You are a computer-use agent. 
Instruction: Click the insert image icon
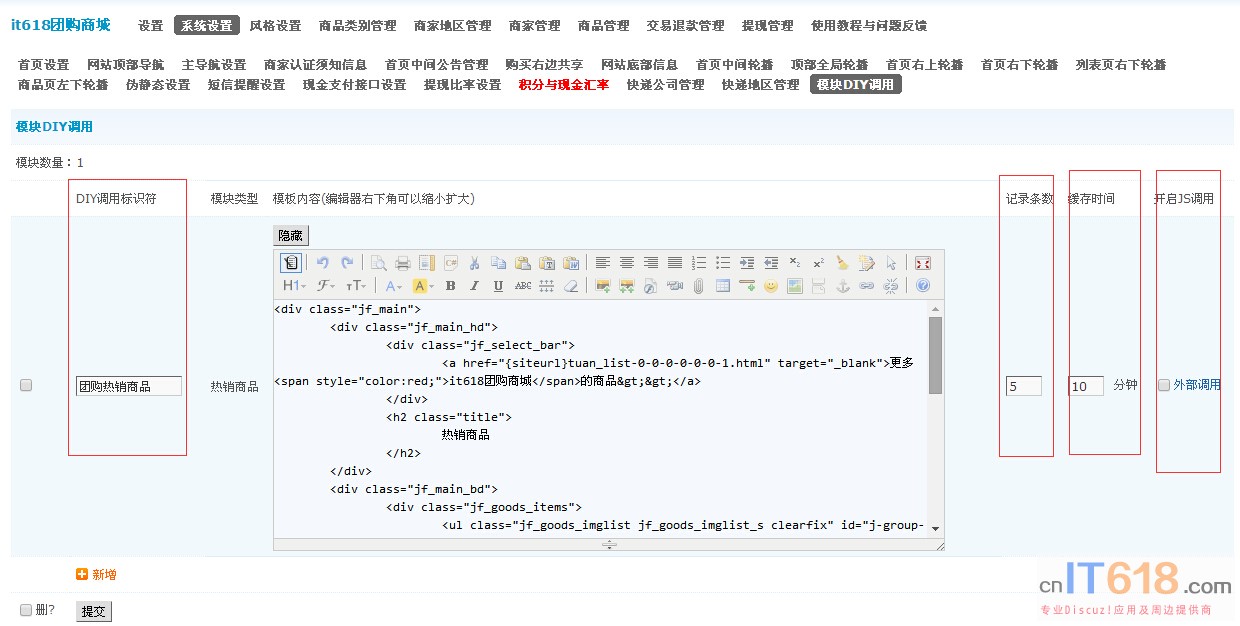[x=603, y=286]
